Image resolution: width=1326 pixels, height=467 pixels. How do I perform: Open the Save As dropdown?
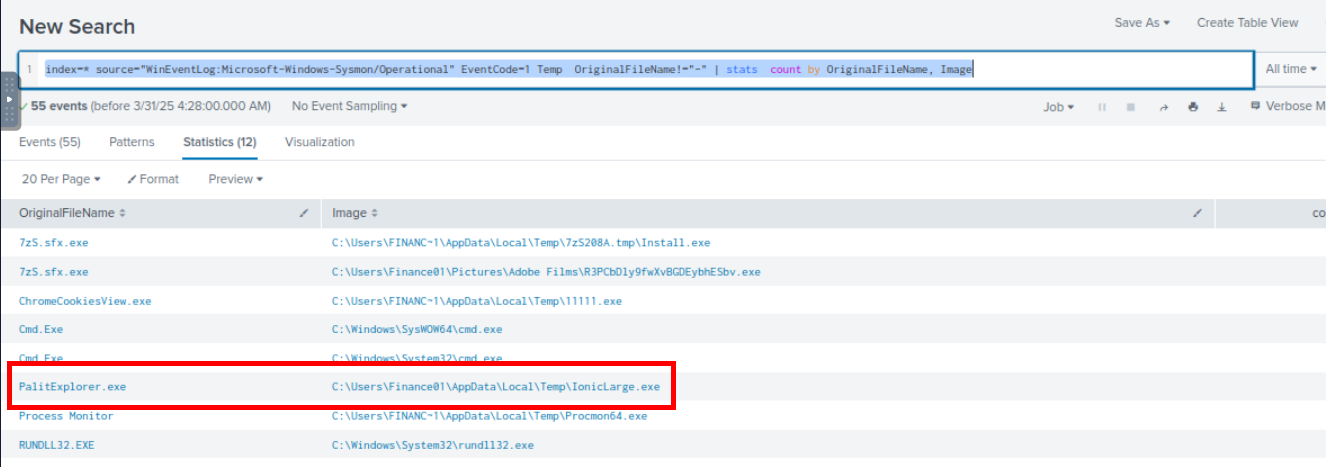[1141, 23]
